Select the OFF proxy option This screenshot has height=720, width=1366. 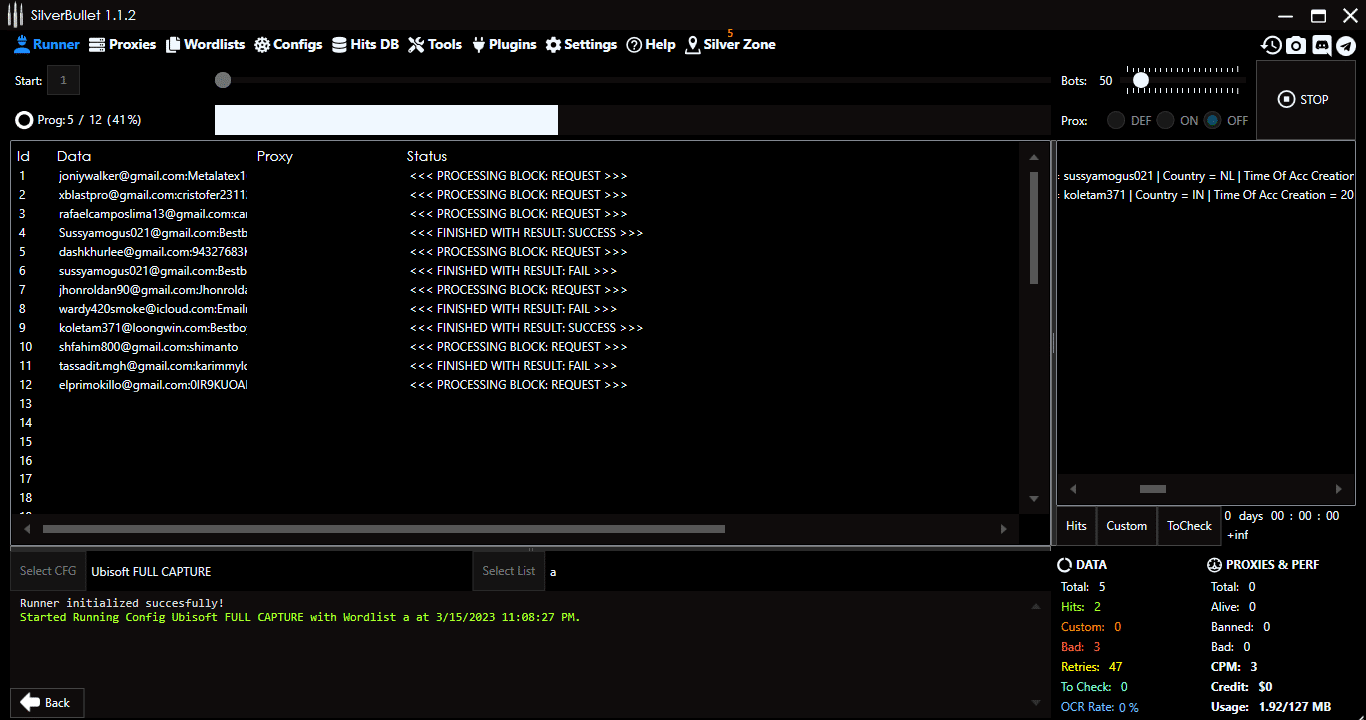[x=1210, y=119]
